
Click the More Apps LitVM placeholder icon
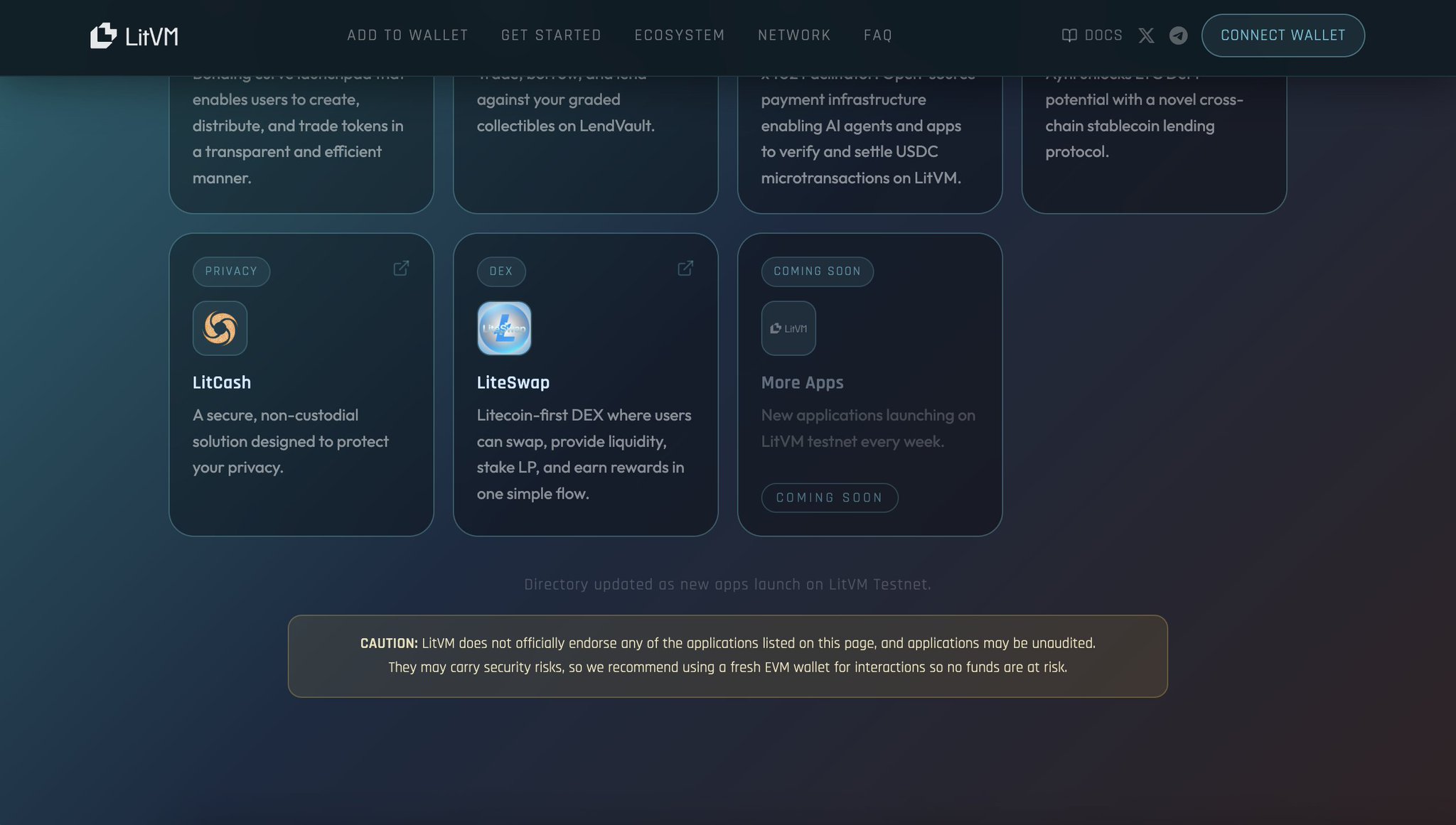point(788,328)
